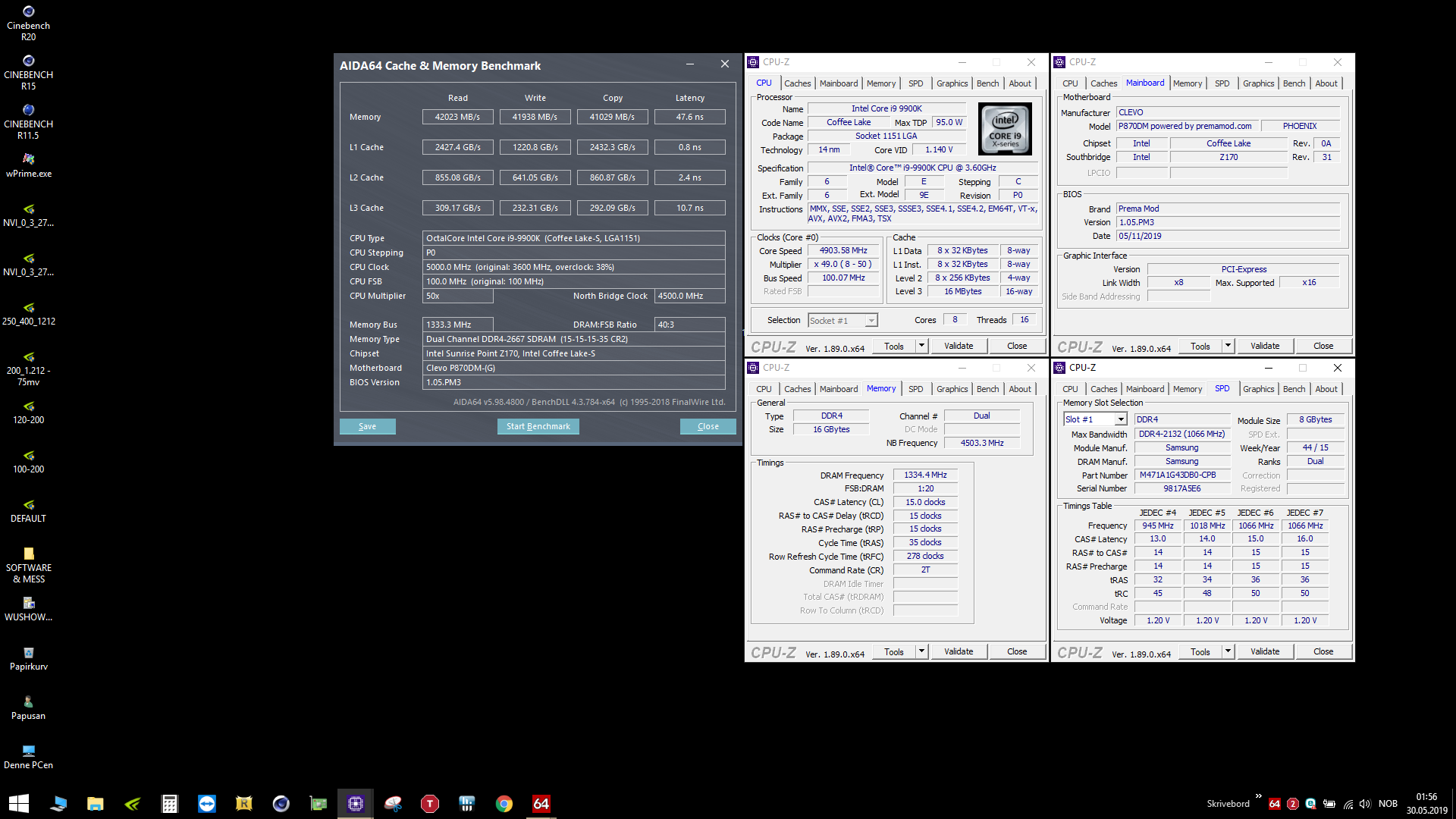
Task: Open Slot #1 memory slot dropdown
Action: pyautogui.click(x=1120, y=419)
